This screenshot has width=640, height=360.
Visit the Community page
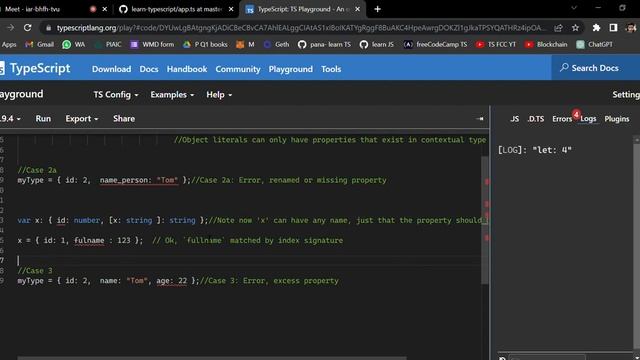tap(238, 69)
